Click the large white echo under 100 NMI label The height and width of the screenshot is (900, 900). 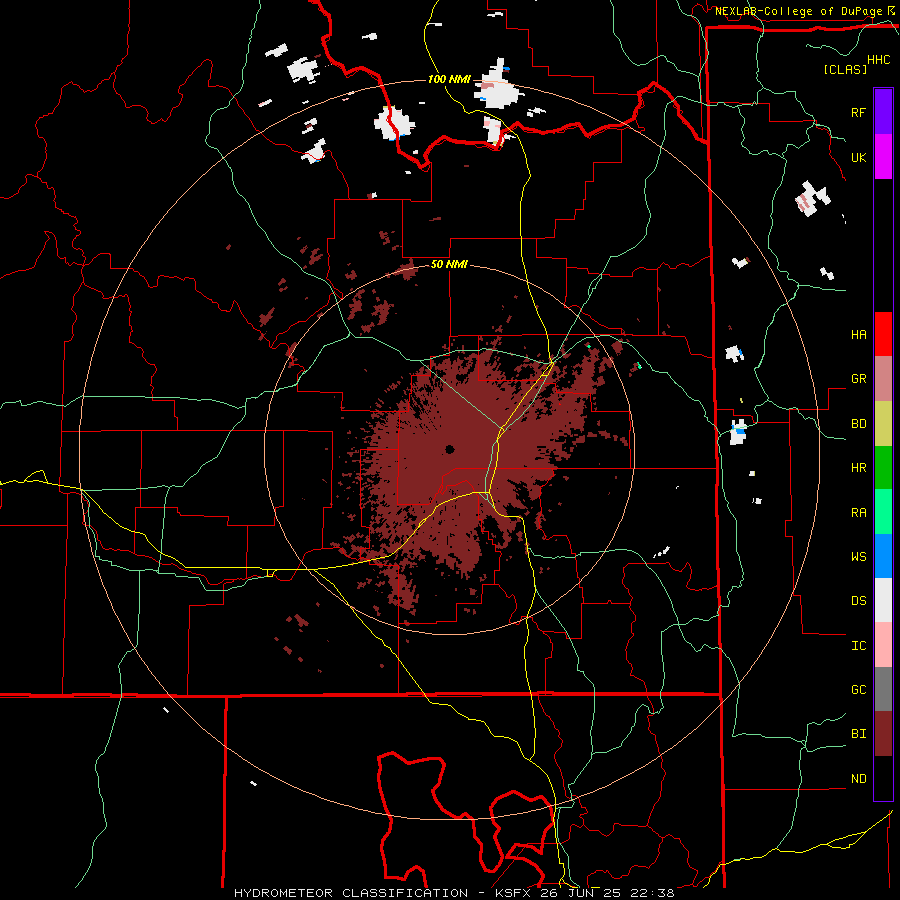[498, 86]
